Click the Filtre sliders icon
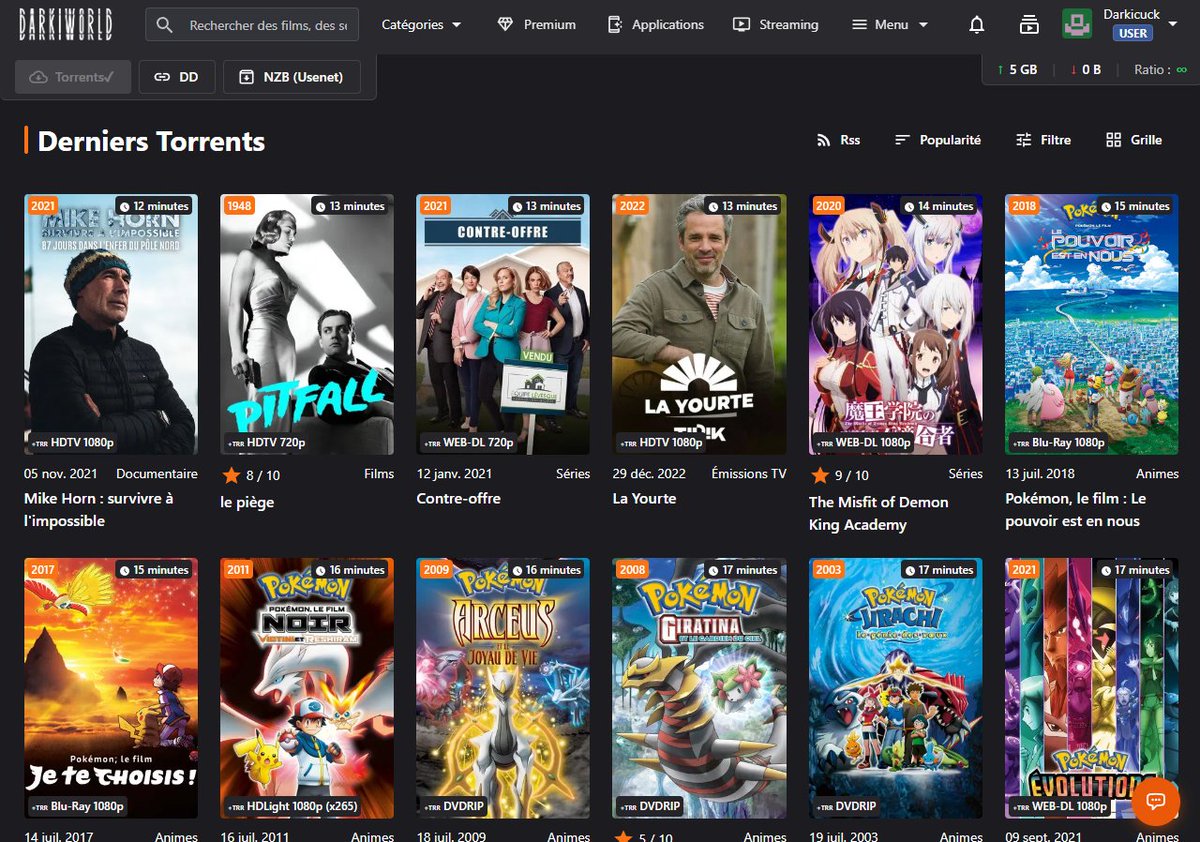 [1023, 140]
